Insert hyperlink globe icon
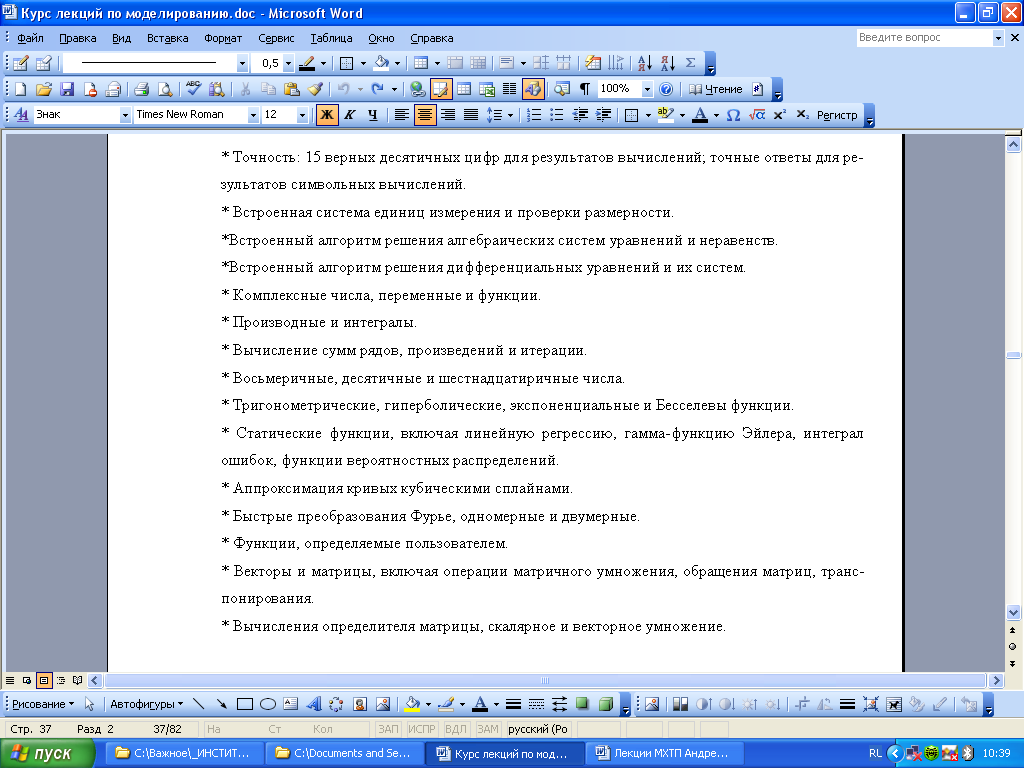The width and height of the screenshot is (1024, 768). pos(418,89)
